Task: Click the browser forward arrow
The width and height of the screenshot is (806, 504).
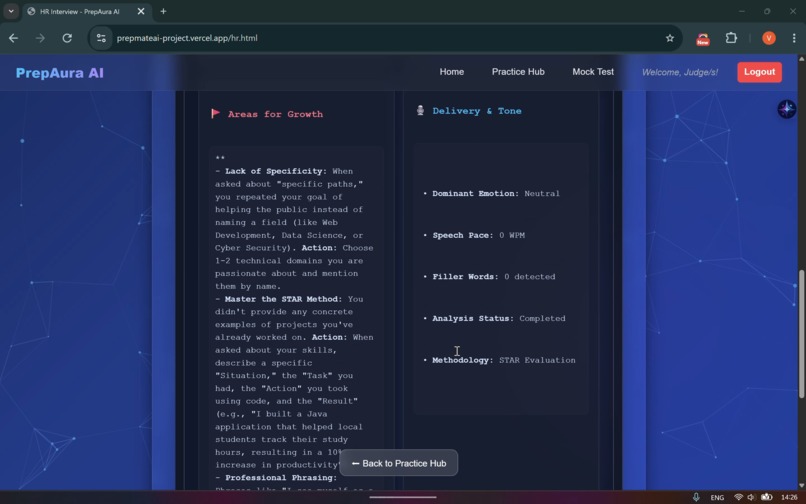Action: coord(40,38)
